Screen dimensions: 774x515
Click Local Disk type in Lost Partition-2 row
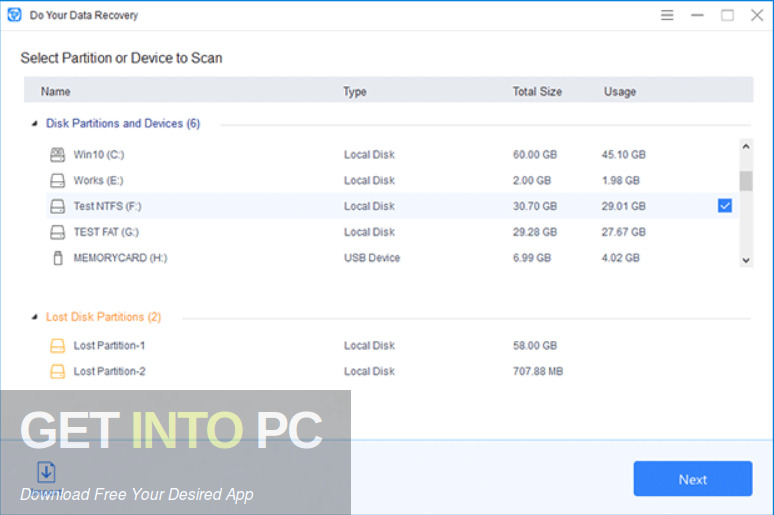[369, 371]
